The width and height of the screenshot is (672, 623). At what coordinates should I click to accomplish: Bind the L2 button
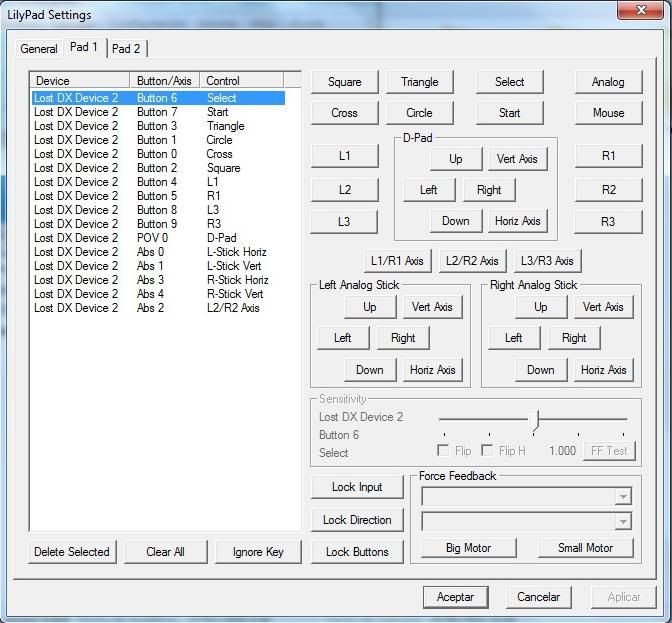pos(345,189)
